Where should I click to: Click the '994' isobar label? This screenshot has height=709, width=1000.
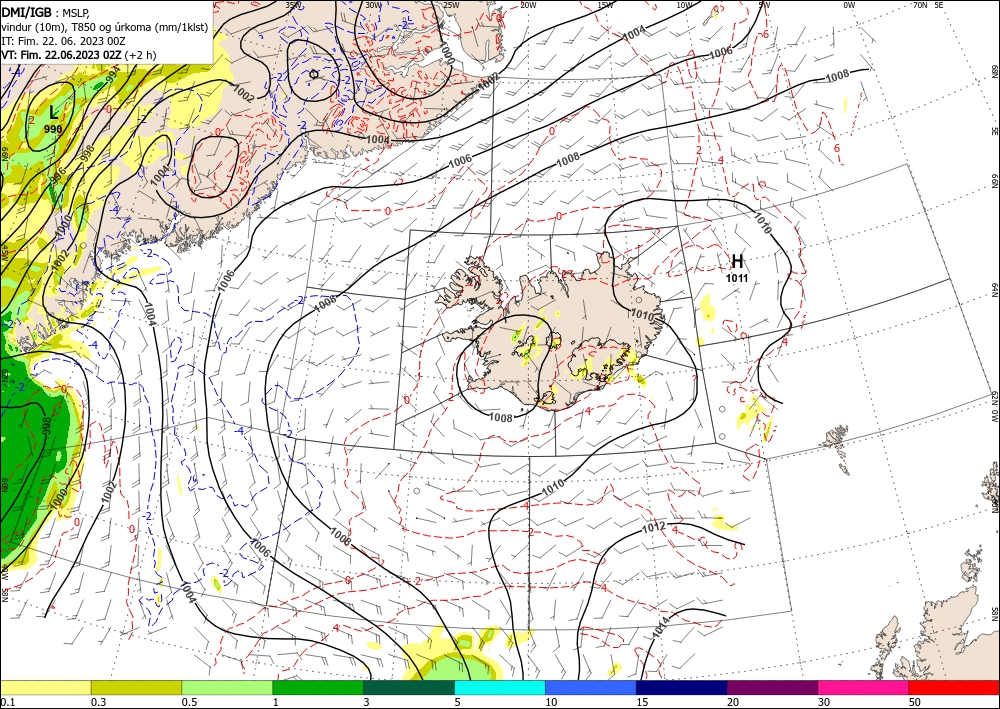tap(112, 77)
